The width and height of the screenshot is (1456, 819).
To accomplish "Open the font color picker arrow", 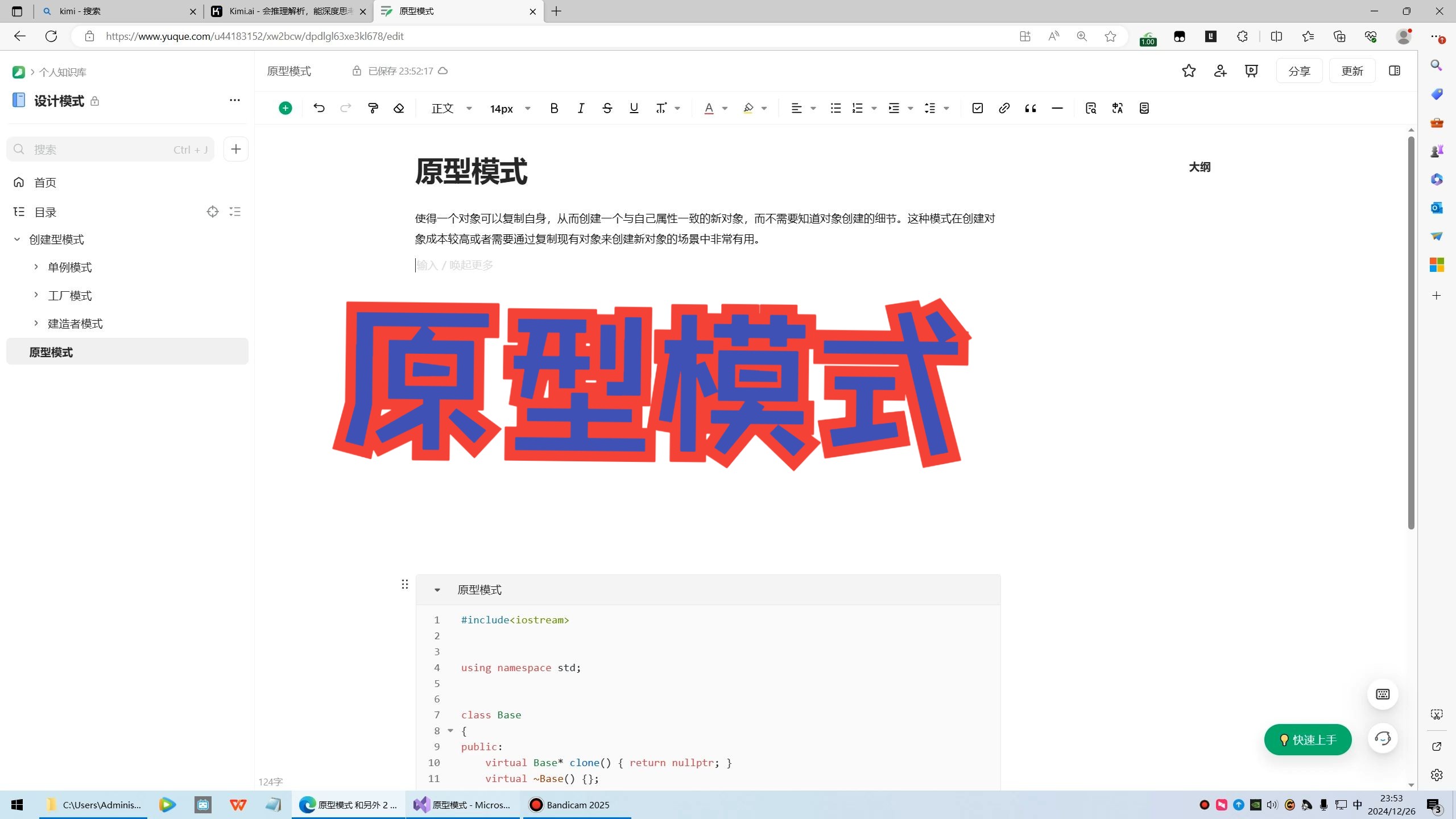I will 725,108.
